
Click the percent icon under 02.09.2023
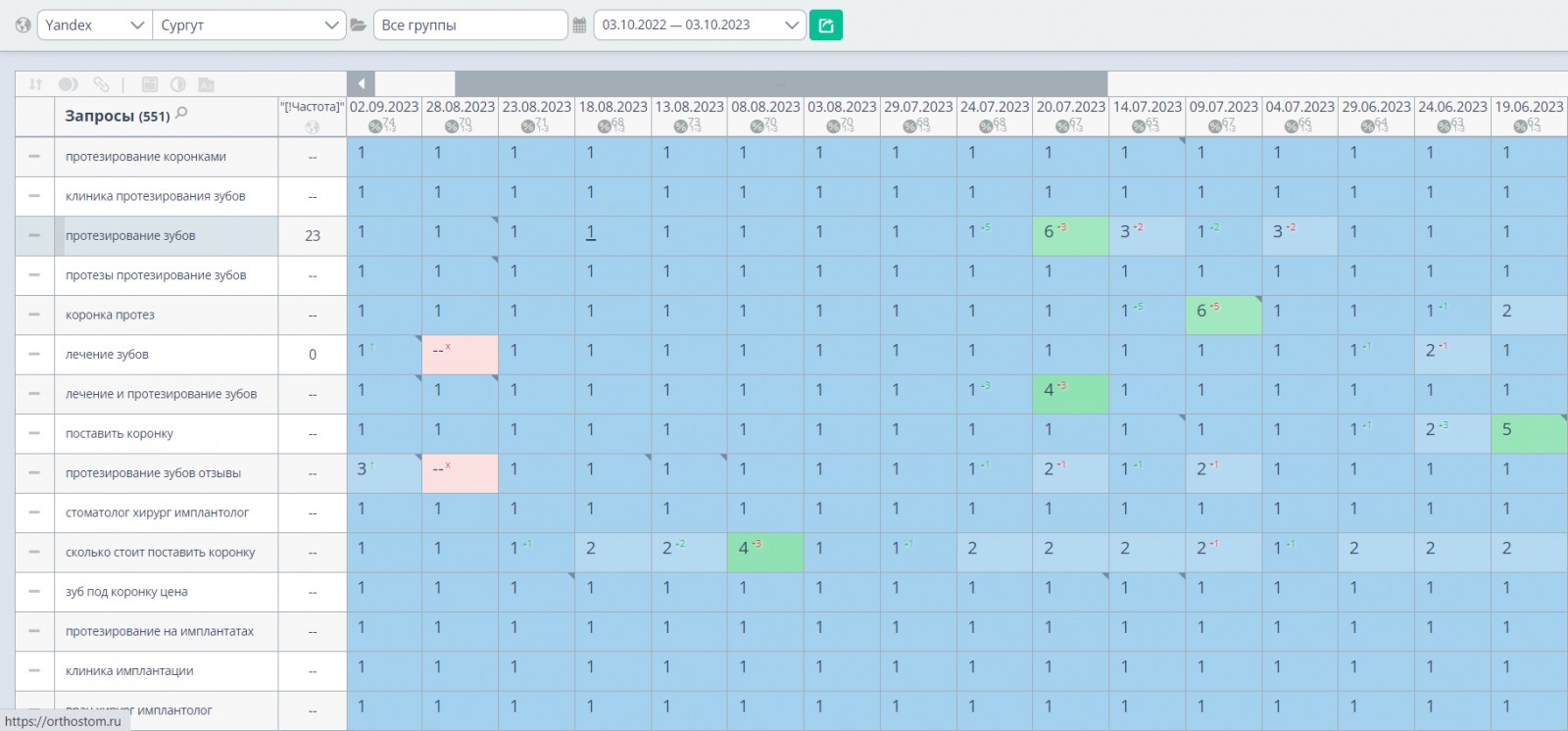(x=375, y=126)
